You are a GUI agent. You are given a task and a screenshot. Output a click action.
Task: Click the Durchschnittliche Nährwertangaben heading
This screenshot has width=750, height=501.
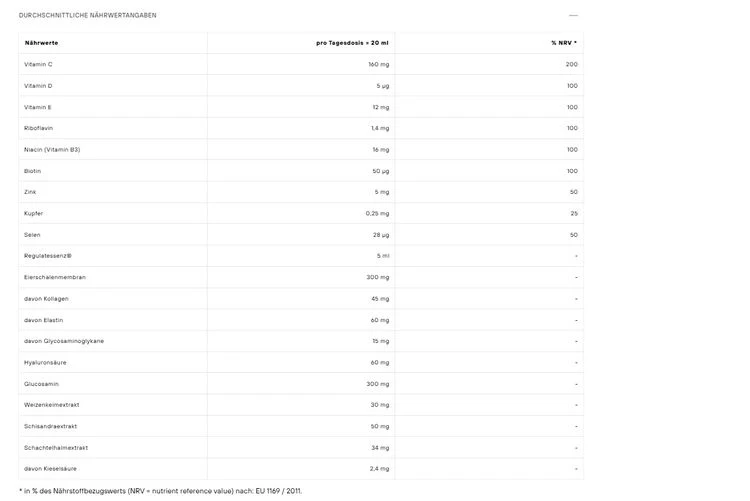pos(88,15)
